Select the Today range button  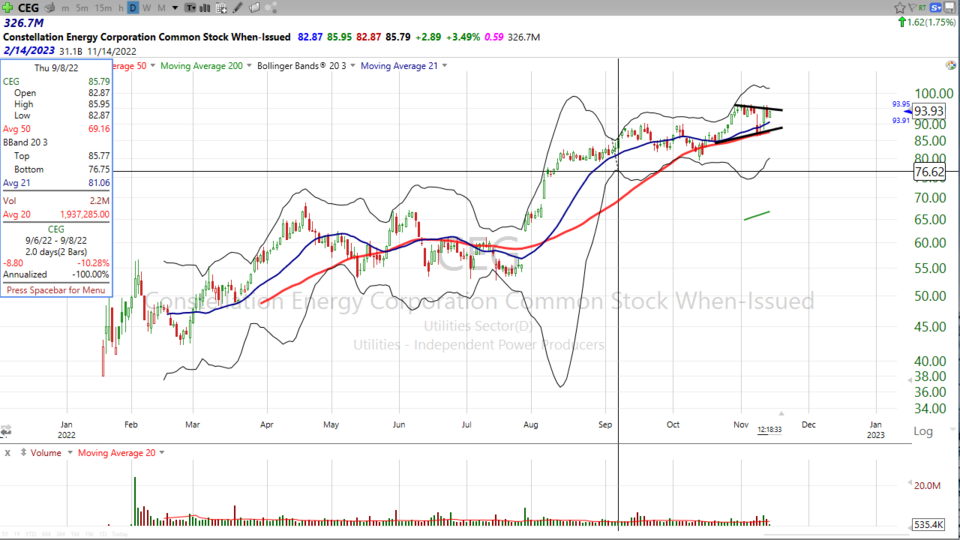point(120,534)
